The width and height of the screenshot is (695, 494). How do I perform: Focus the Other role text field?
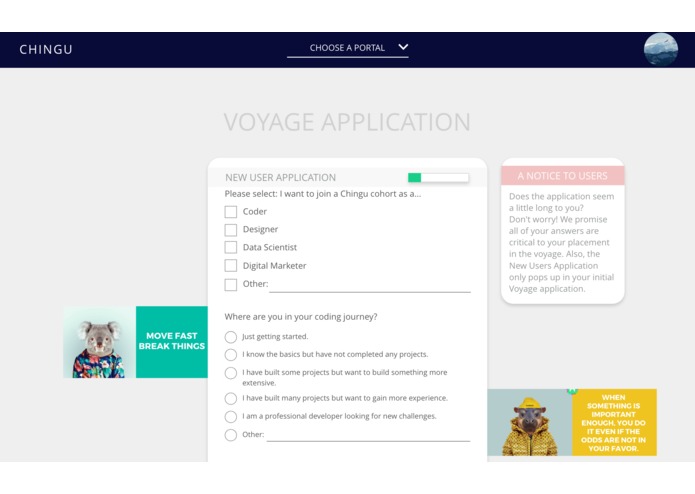(370, 286)
